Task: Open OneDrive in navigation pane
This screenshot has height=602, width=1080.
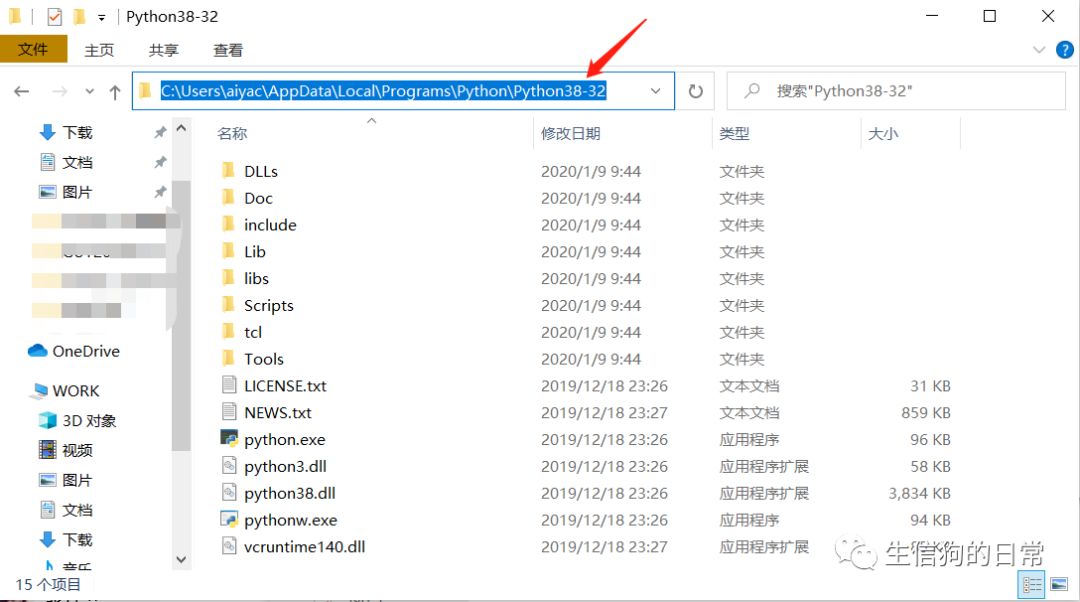Action: (74, 351)
